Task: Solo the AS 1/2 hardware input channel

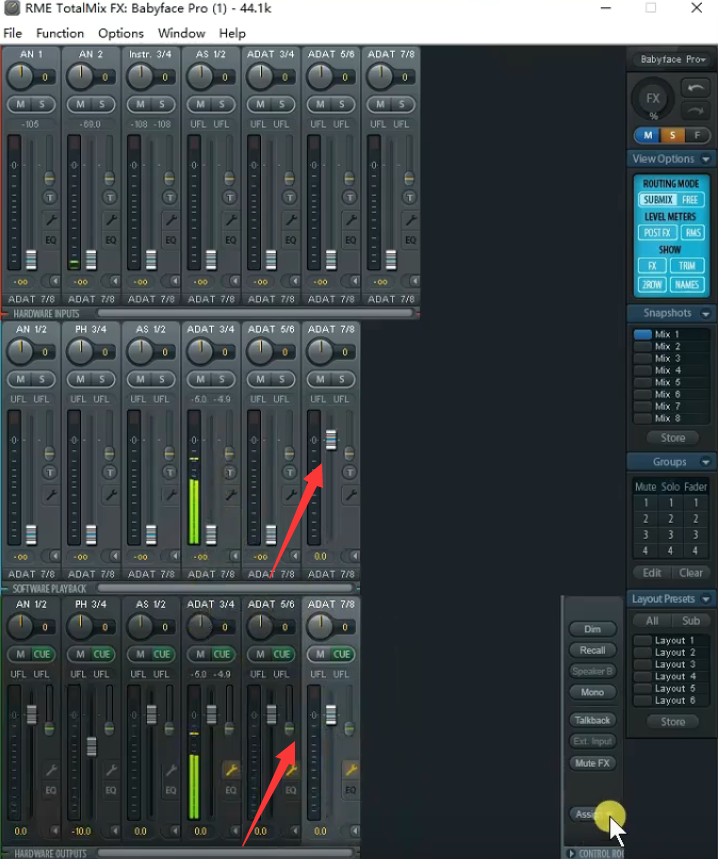Action: pyautogui.click(x=222, y=104)
